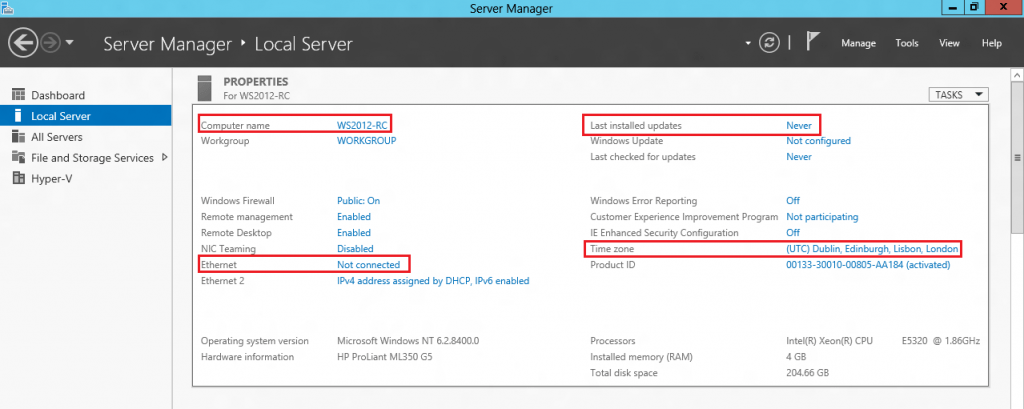This screenshot has width=1024, height=409.
Task: Open the notifications flag
Action: pyautogui.click(x=813, y=43)
